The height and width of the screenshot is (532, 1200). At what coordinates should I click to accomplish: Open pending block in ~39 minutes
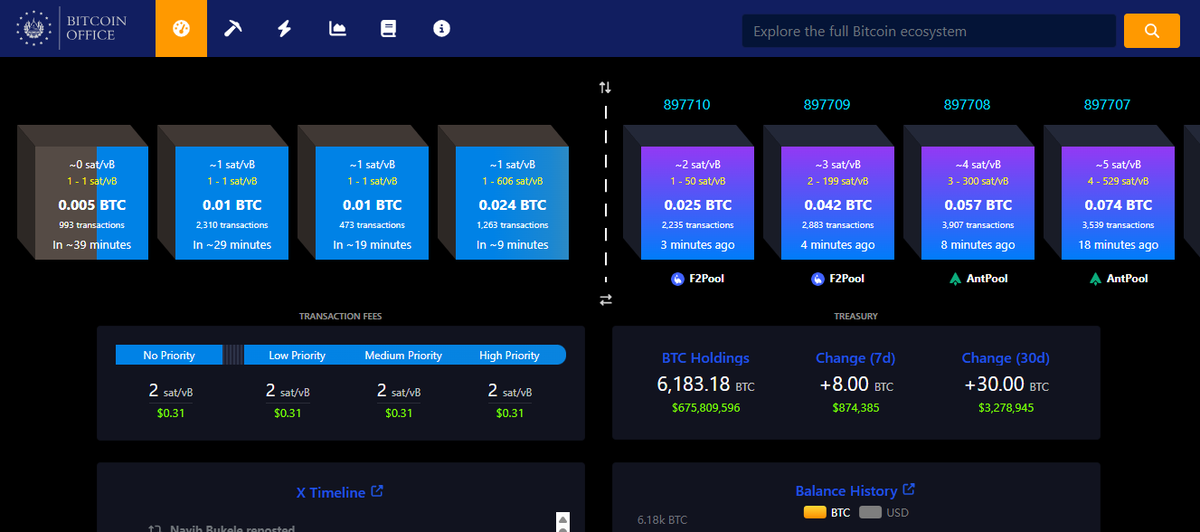[x=92, y=204]
